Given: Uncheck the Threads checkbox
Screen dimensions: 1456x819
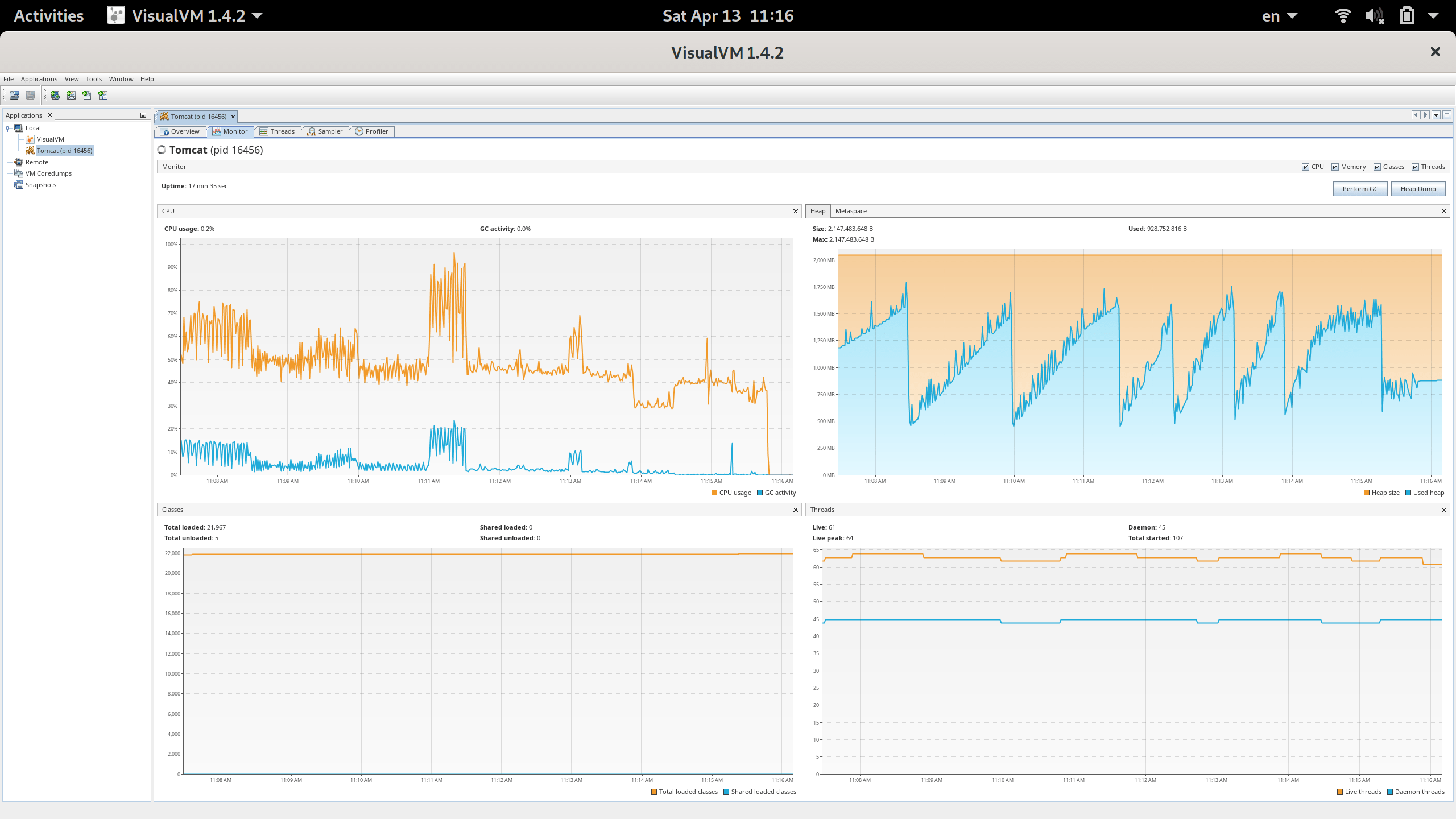Looking at the screenshot, I should click(1415, 167).
